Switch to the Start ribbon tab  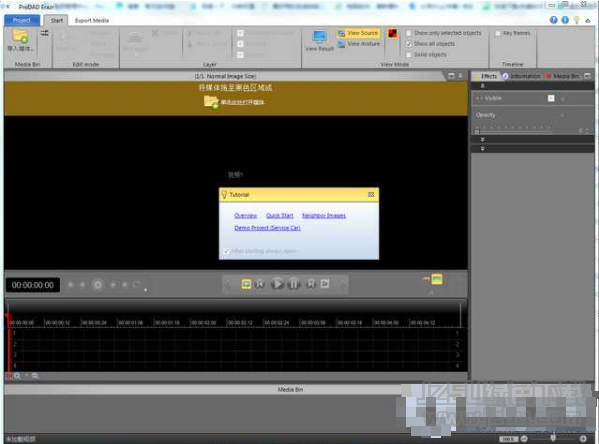57,20
